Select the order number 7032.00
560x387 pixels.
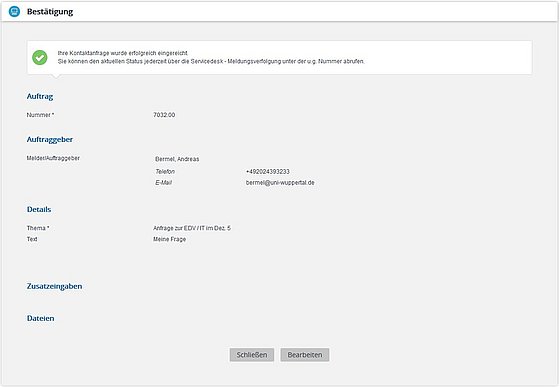[x=164, y=115]
